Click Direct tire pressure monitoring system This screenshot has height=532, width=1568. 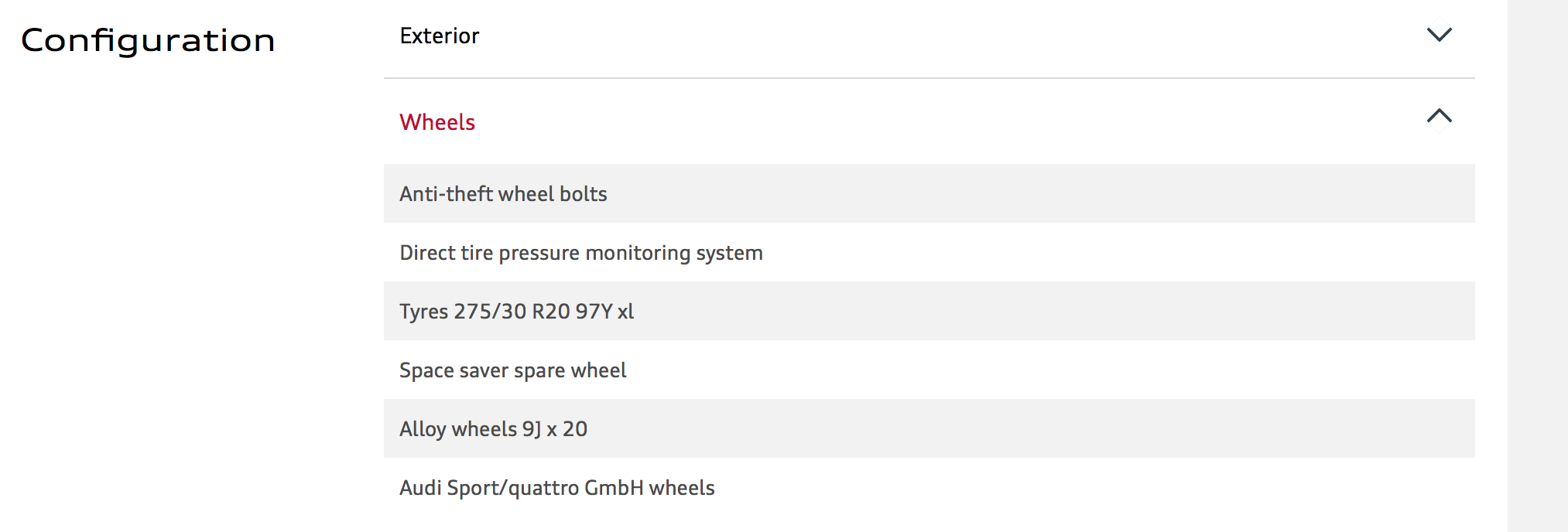pos(580,253)
